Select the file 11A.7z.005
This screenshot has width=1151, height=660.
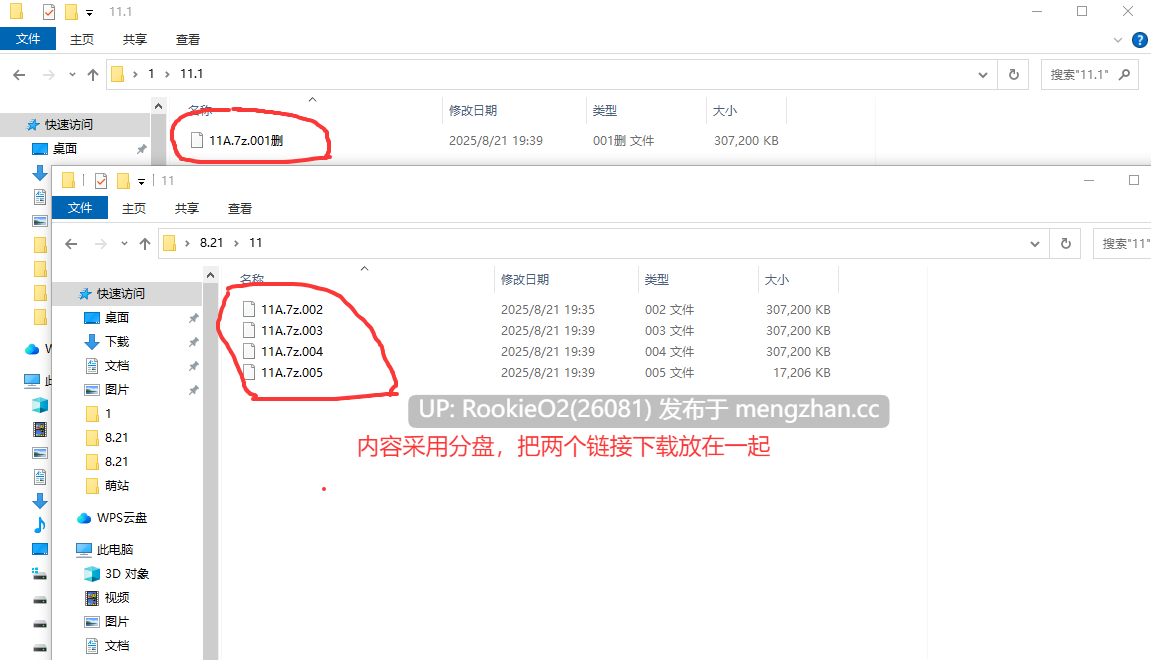(291, 372)
